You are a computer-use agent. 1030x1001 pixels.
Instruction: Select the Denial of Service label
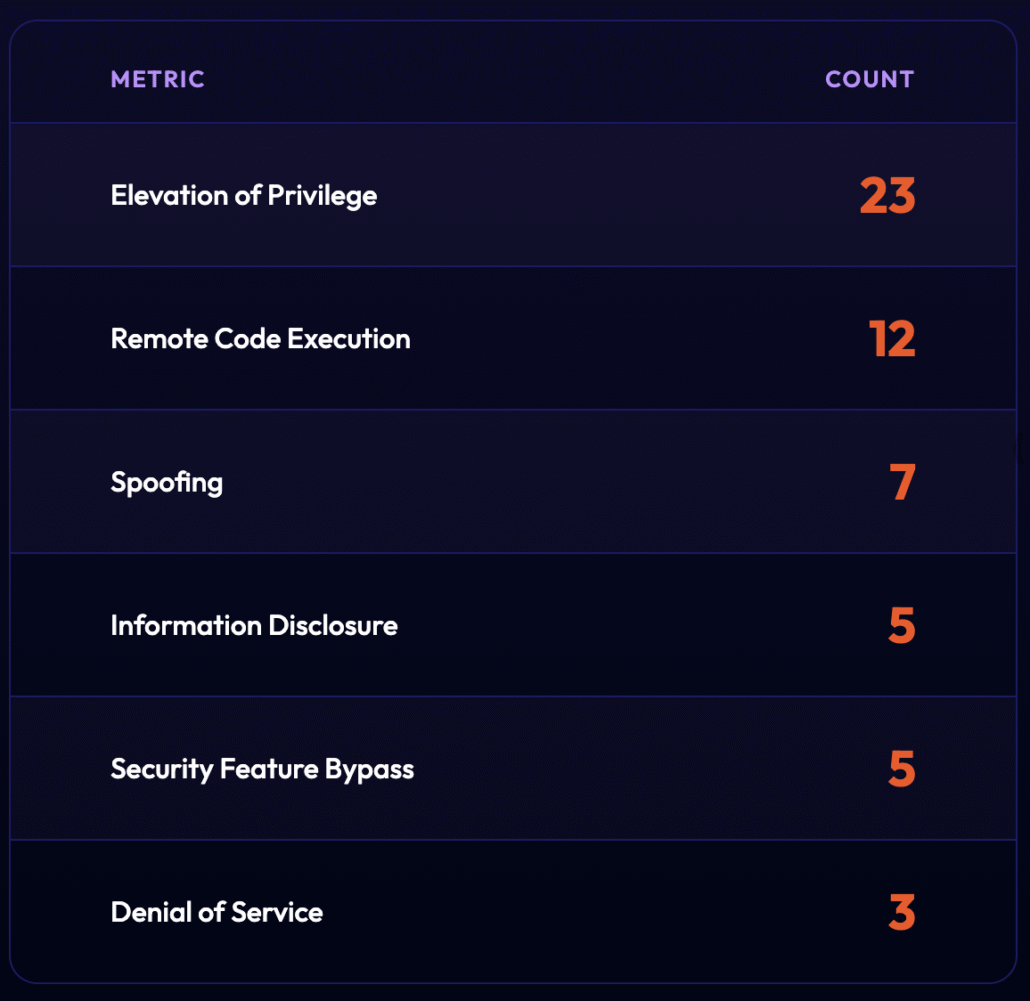click(x=217, y=912)
